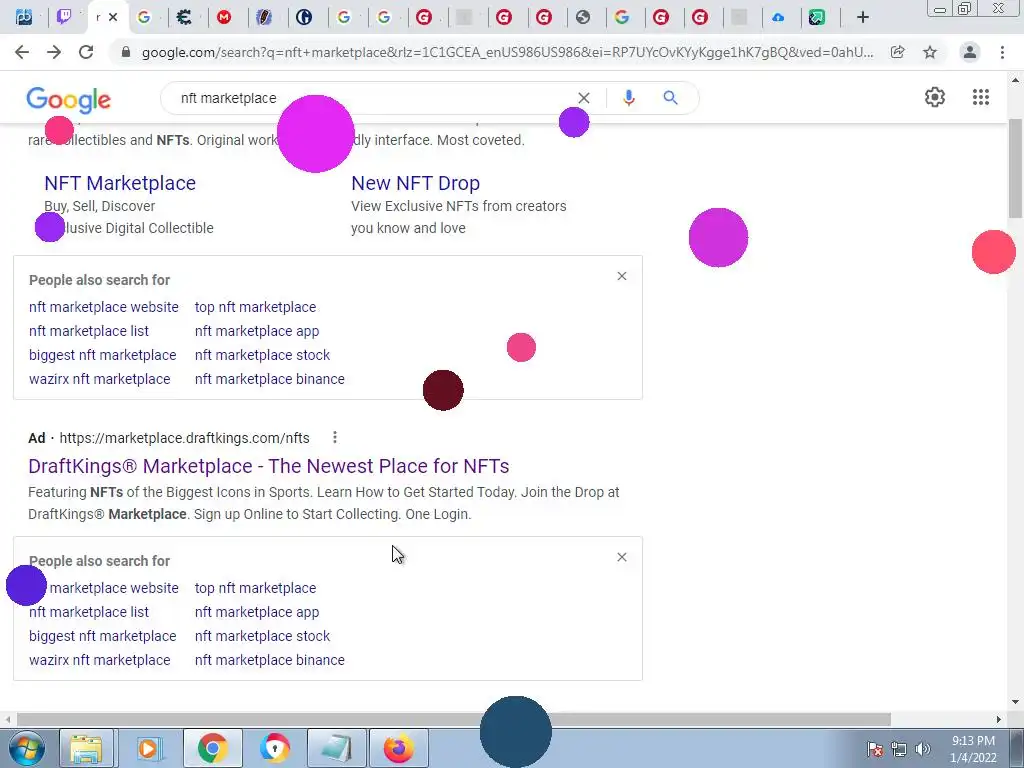Search 'nft marketplace stock' under the DraftKings ad
Viewport: 1024px width, 768px height.
[x=262, y=636]
